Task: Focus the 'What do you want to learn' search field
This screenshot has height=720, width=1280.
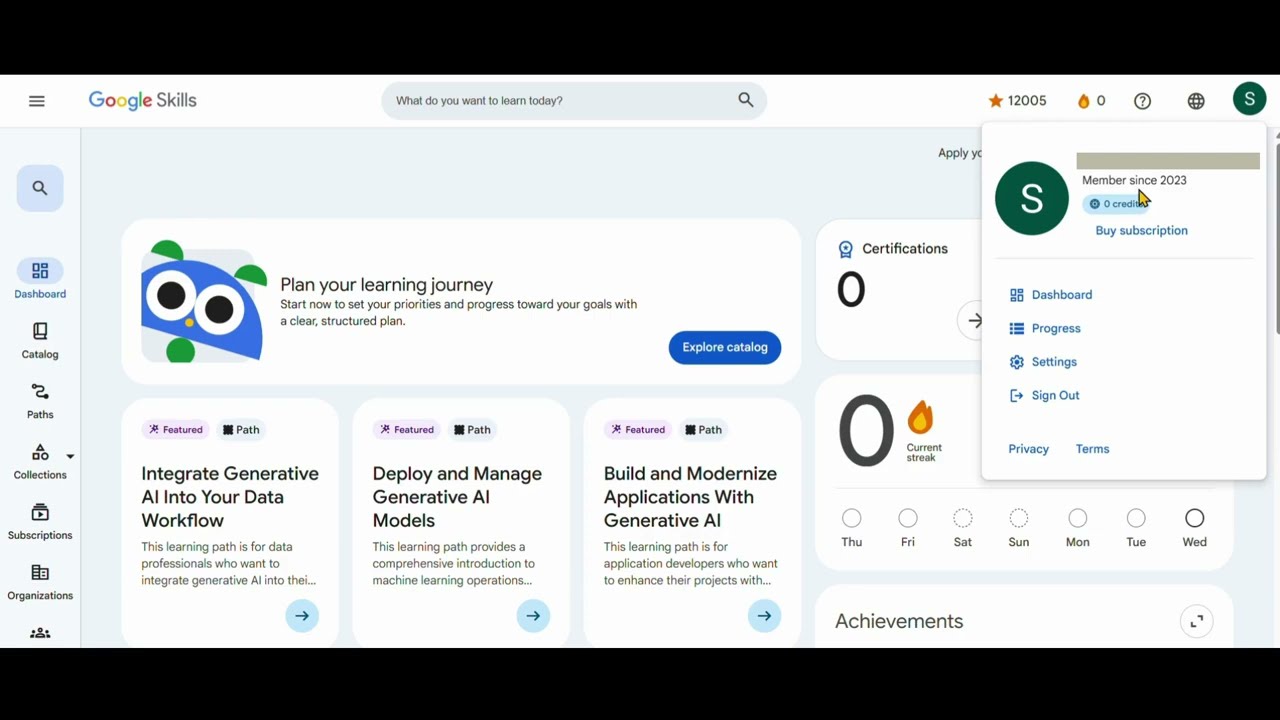Action: click(574, 100)
